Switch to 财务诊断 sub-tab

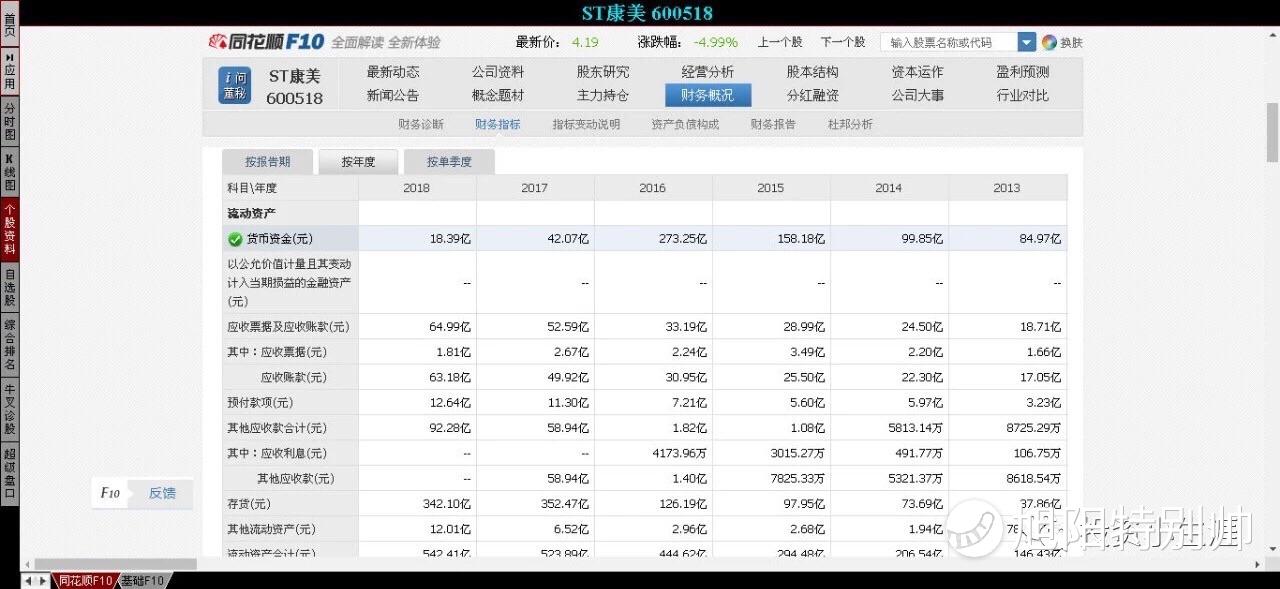pyautogui.click(x=421, y=124)
